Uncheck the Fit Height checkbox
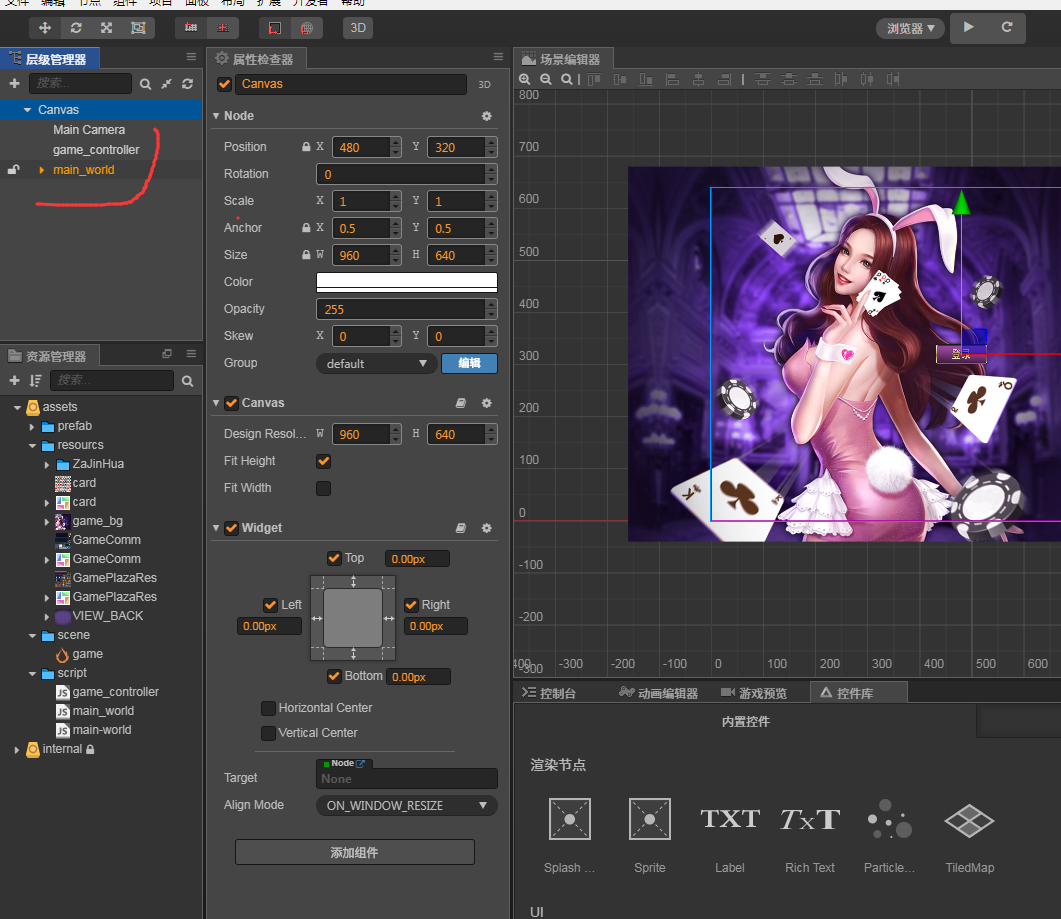The height and width of the screenshot is (919, 1061). [323, 462]
